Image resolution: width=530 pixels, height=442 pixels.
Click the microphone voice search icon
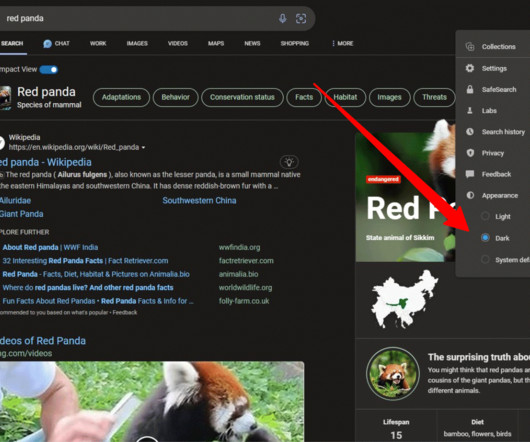(x=283, y=18)
